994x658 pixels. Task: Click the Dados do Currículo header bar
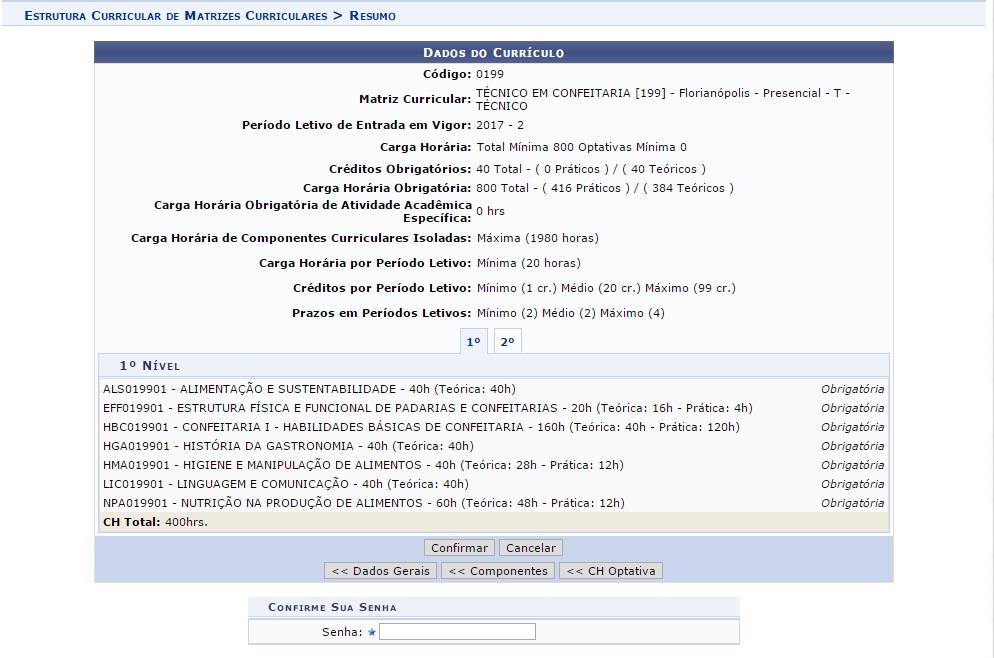[x=494, y=53]
